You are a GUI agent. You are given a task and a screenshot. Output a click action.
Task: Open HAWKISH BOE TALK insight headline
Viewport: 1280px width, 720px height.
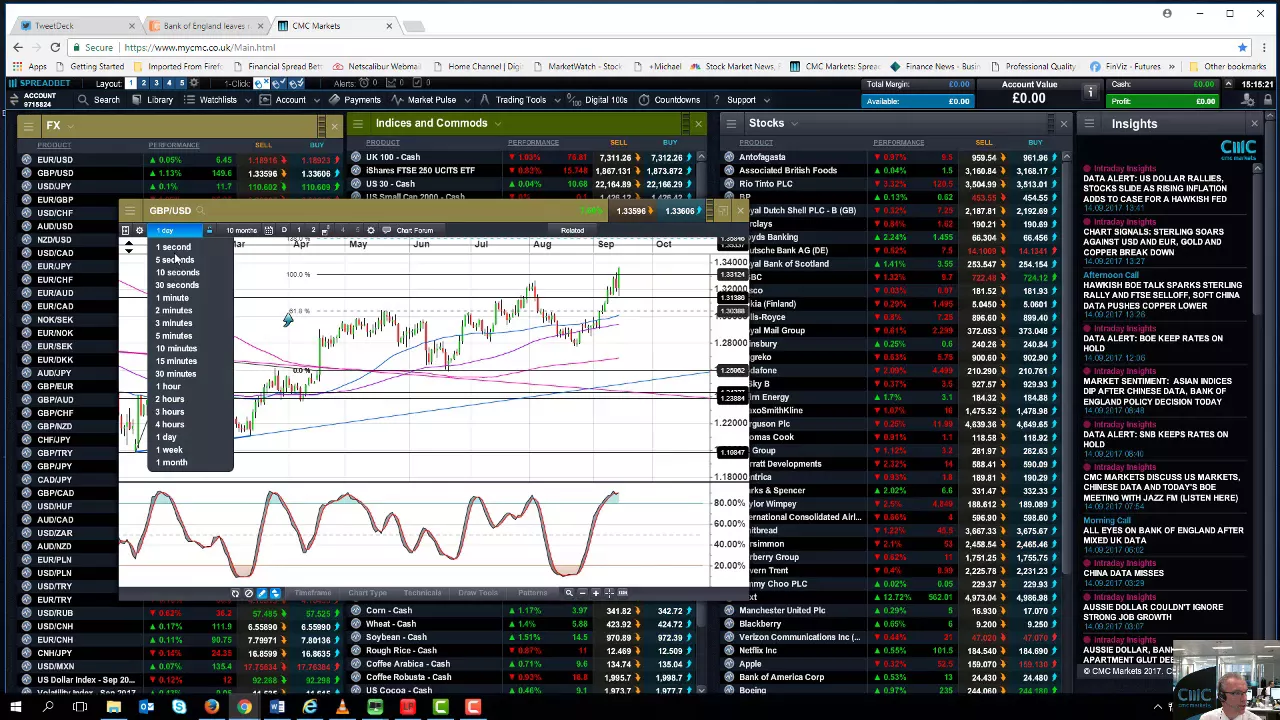coord(1162,295)
